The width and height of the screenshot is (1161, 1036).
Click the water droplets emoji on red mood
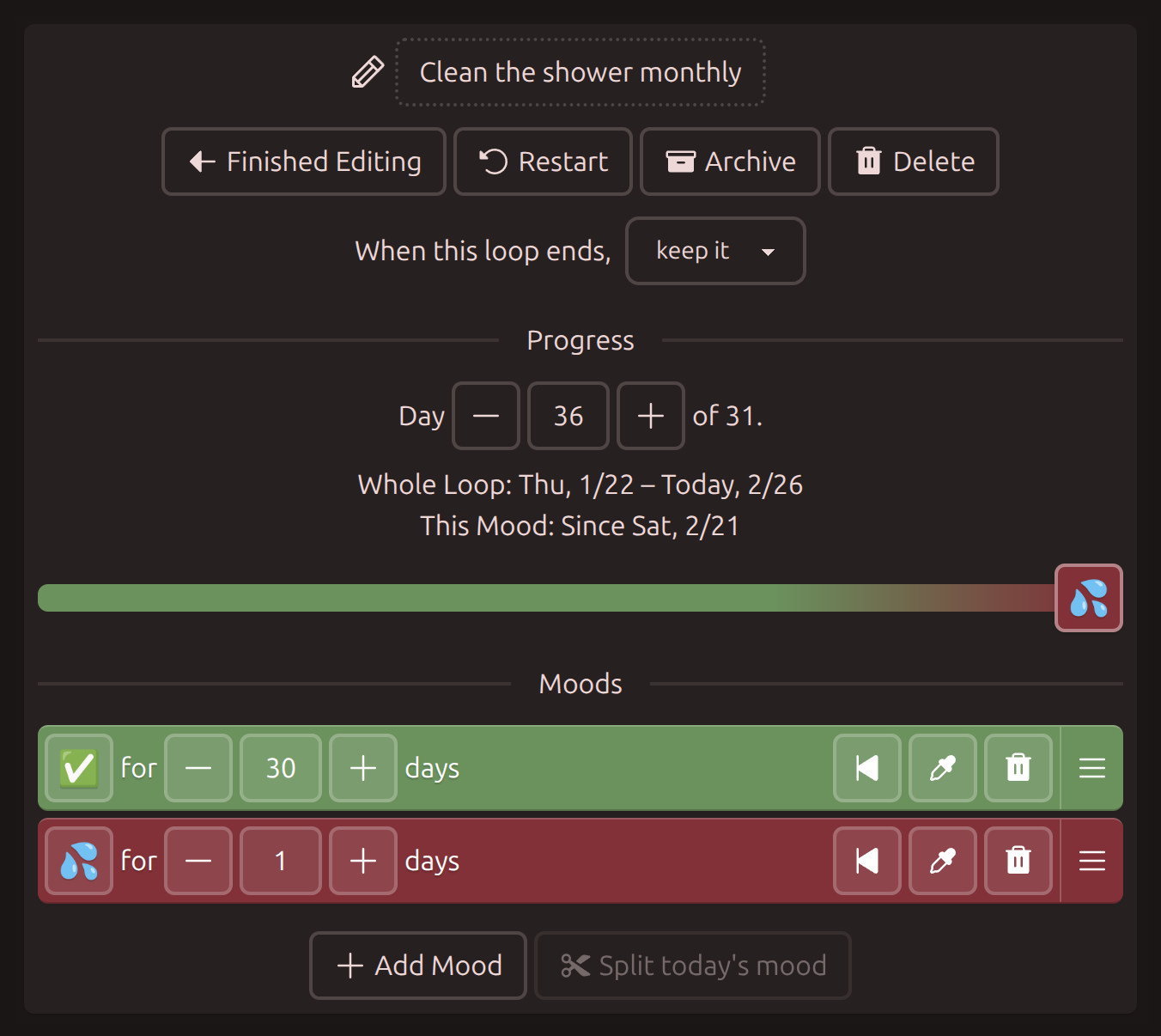[x=79, y=861]
